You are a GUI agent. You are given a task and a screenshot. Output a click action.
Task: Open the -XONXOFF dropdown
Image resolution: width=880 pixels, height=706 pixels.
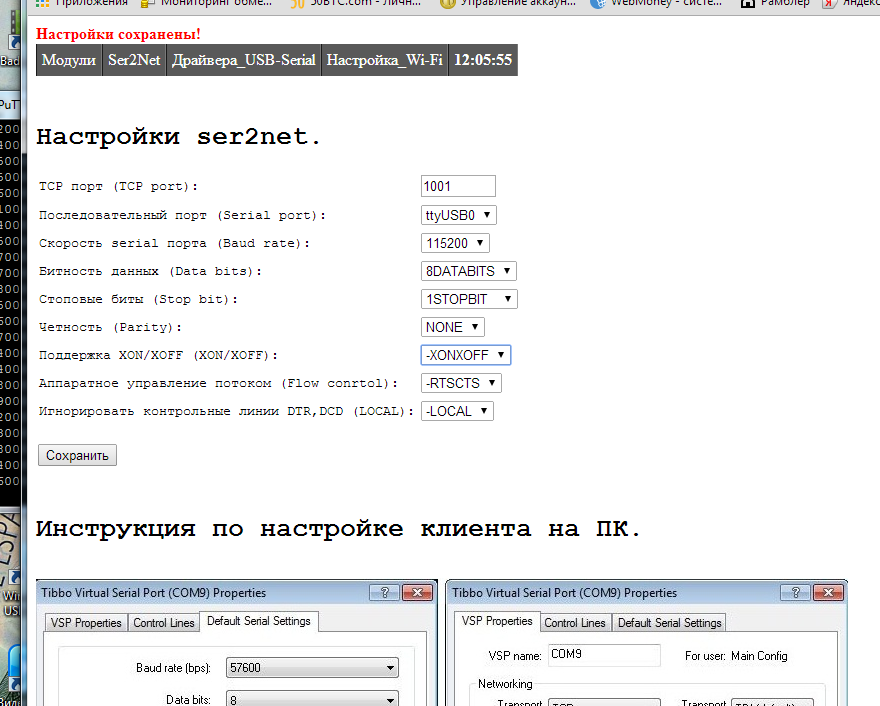click(465, 355)
